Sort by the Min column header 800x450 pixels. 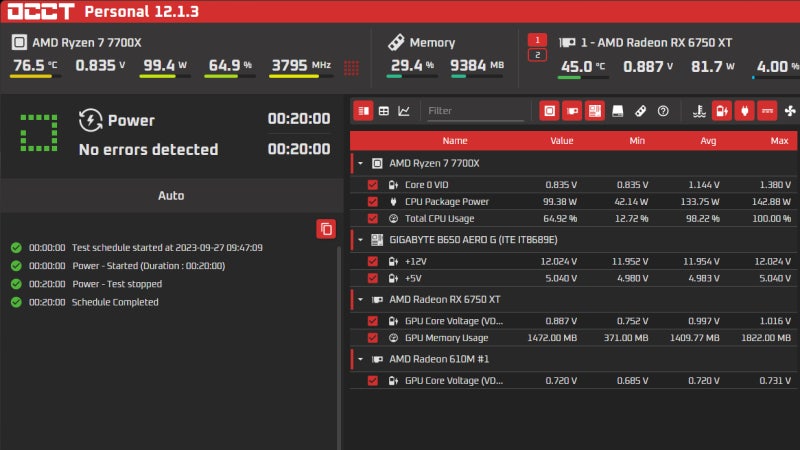click(x=637, y=141)
